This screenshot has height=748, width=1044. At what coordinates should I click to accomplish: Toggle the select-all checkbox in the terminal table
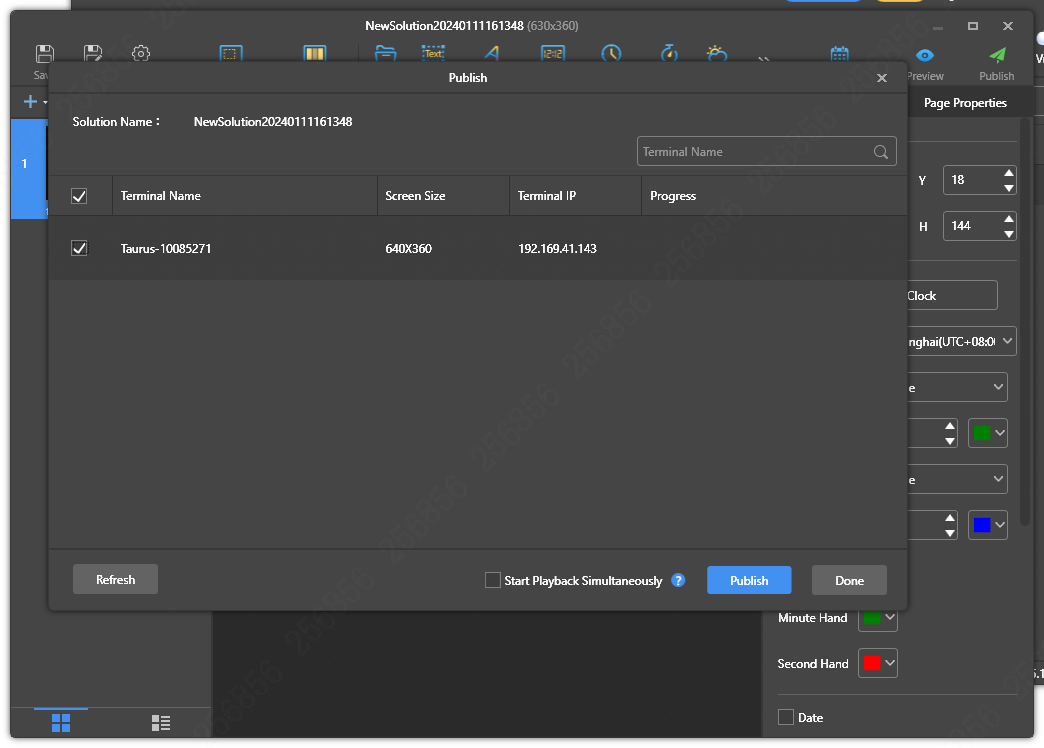(x=79, y=195)
